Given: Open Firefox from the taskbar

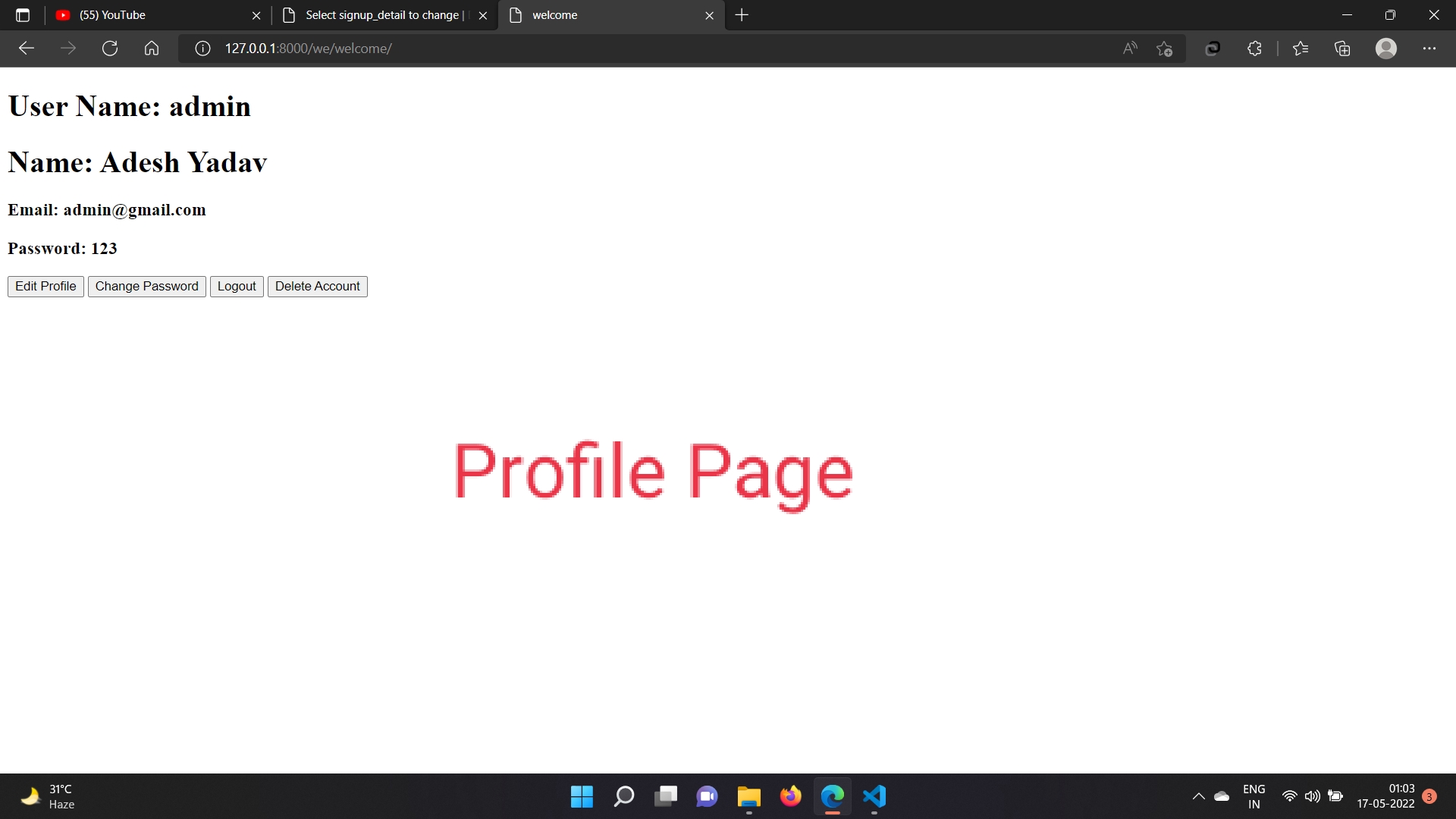Looking at the screenshot, I should point(790,796).
